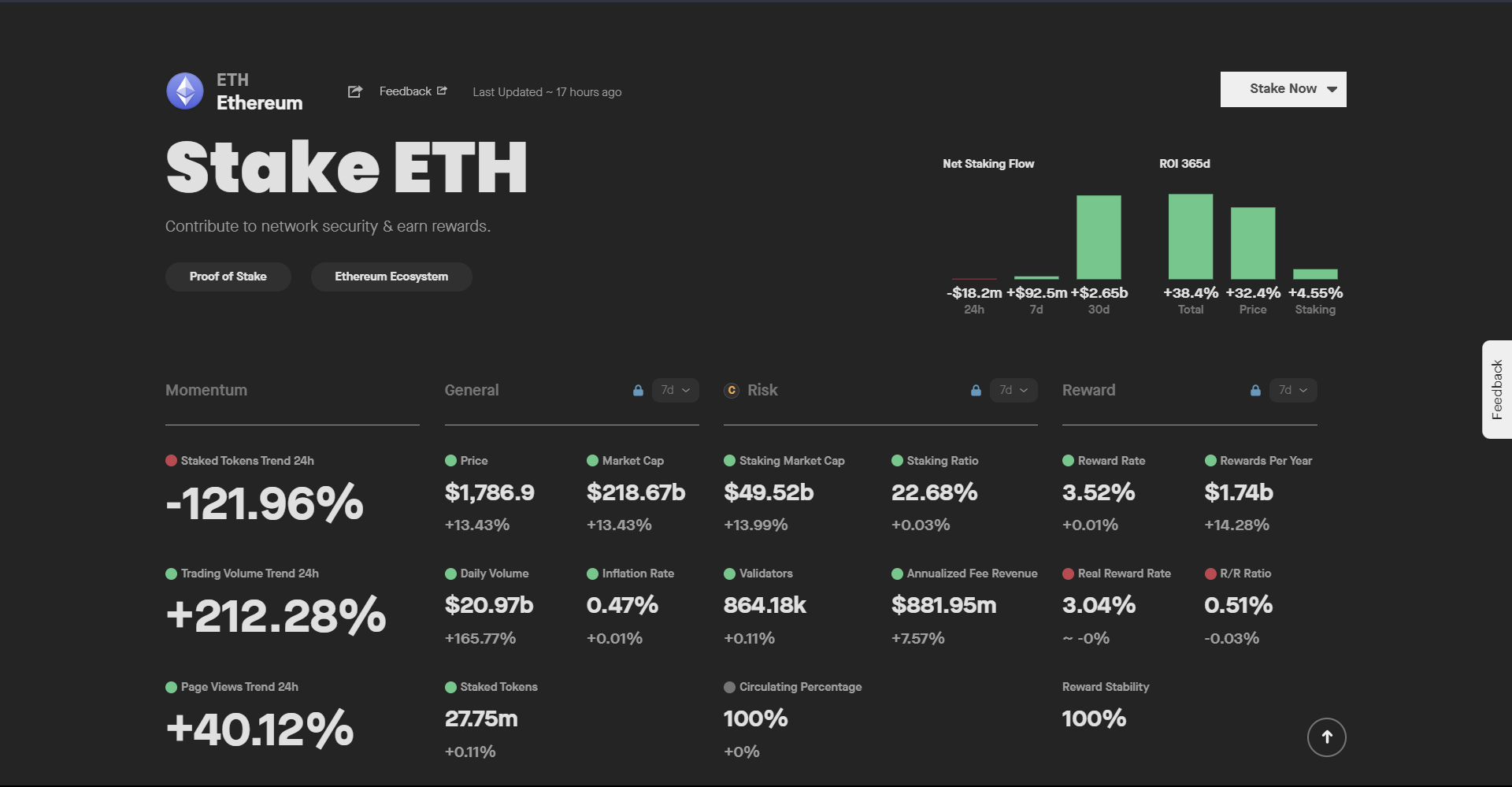Screen dimensions: 1512x787
Task: Click green dot beside Staking Market Cap
Action: tap(729, 461)
